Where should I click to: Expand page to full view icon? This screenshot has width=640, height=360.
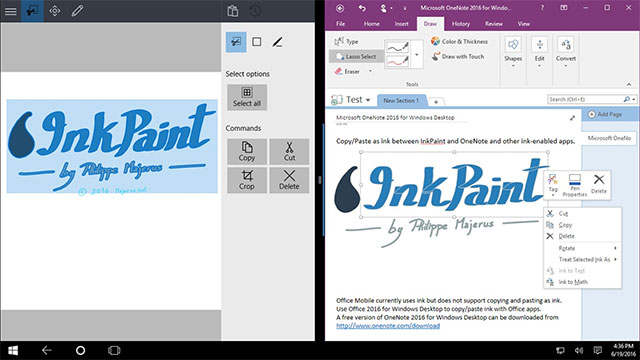(x=572, y=118)
